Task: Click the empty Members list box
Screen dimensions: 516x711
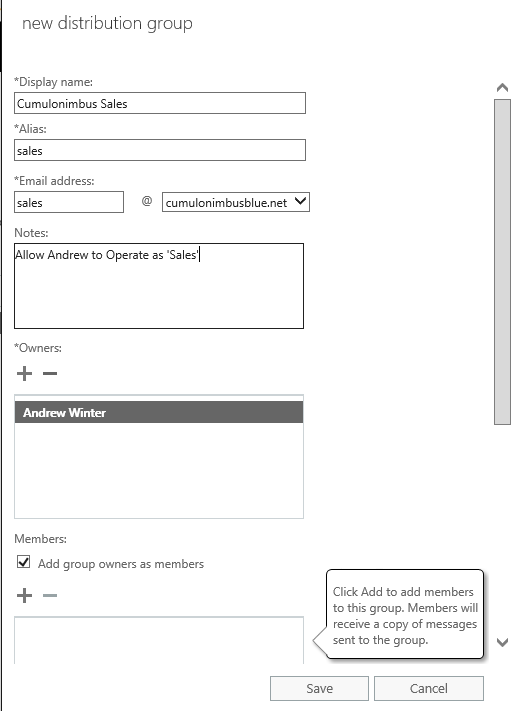Action: point(159,640)
